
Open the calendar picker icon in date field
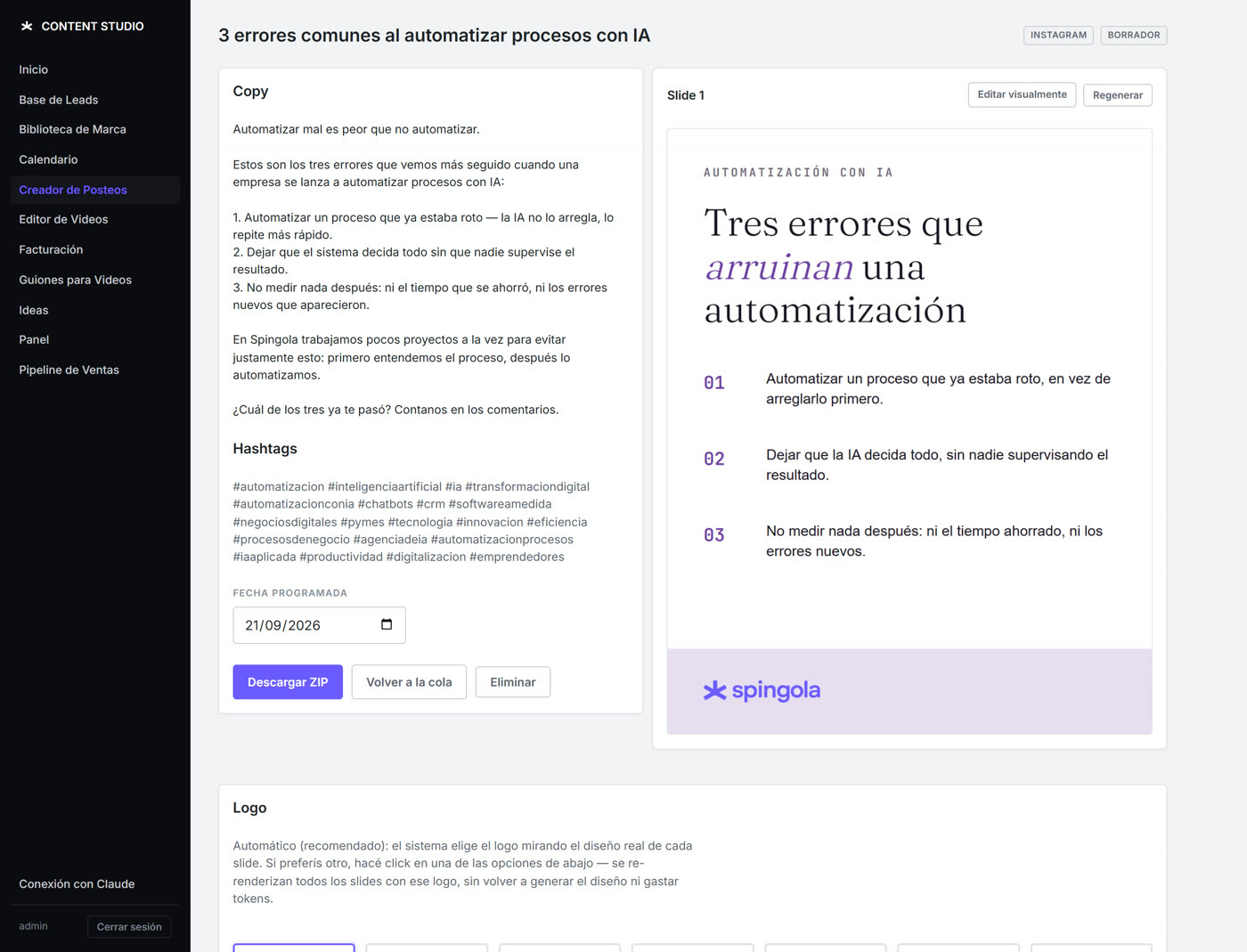click(387, 624)
